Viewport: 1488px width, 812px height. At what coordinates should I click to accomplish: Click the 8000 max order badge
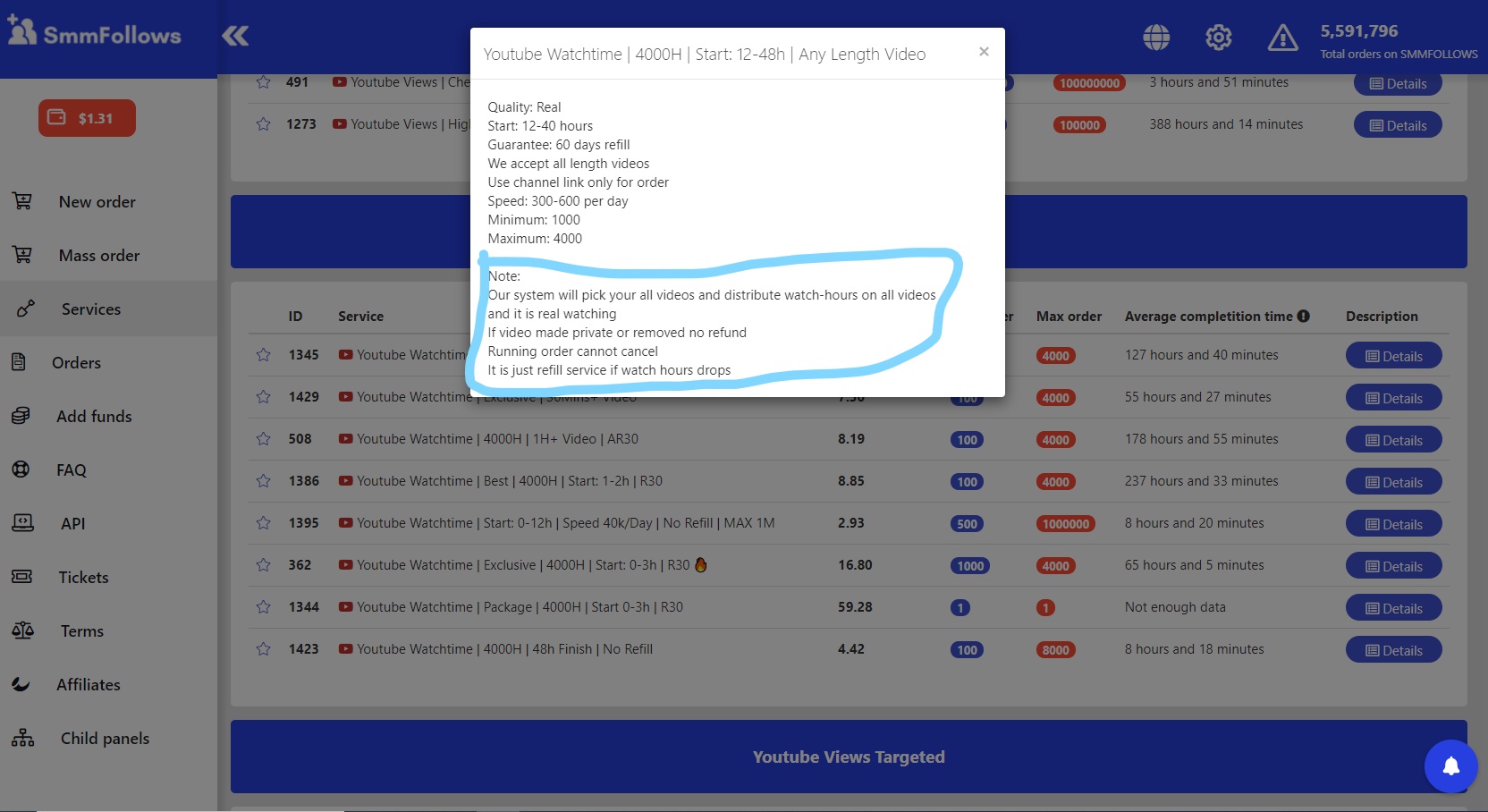point(1056,650)
